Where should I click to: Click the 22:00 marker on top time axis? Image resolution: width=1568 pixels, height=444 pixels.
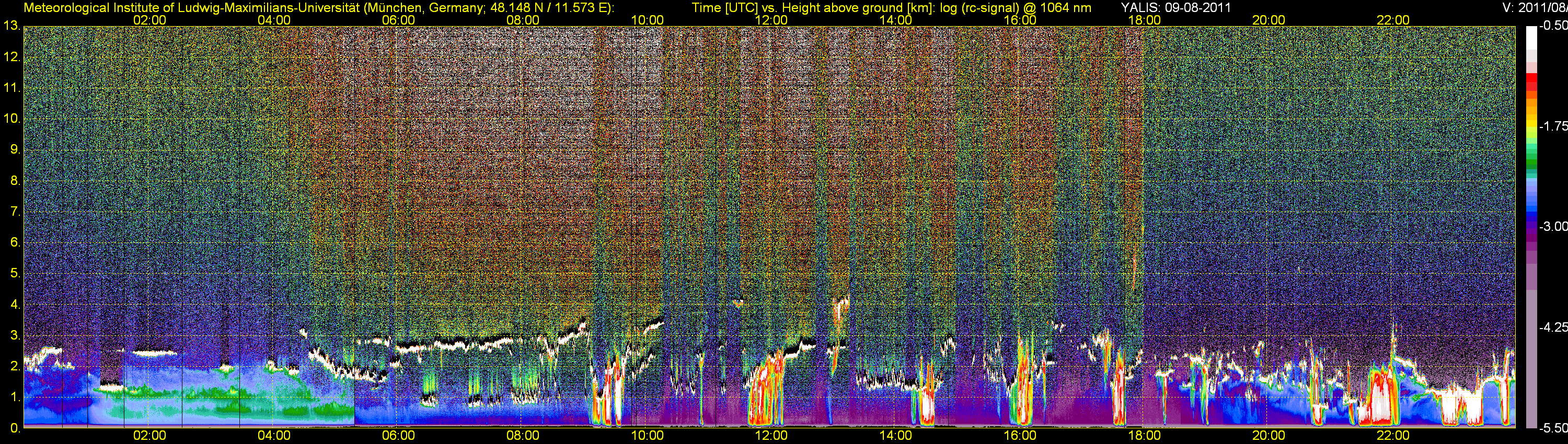point(1393,20)
